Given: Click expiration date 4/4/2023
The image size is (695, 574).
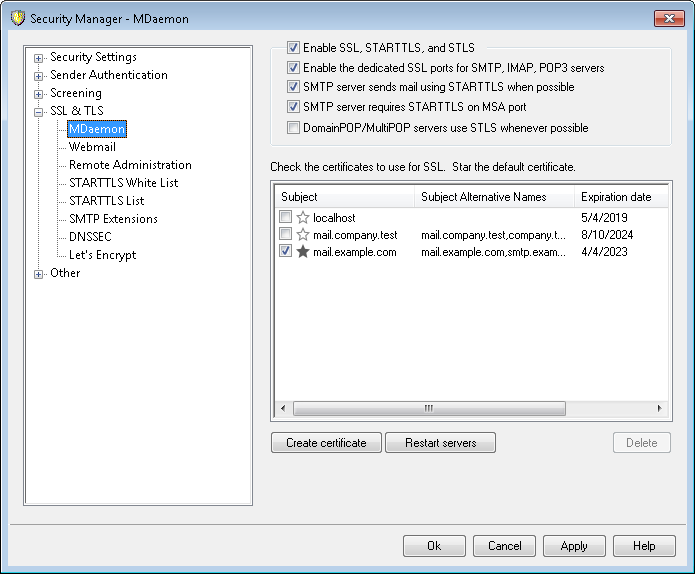Looking at the screenshot, I should point(604,252).
